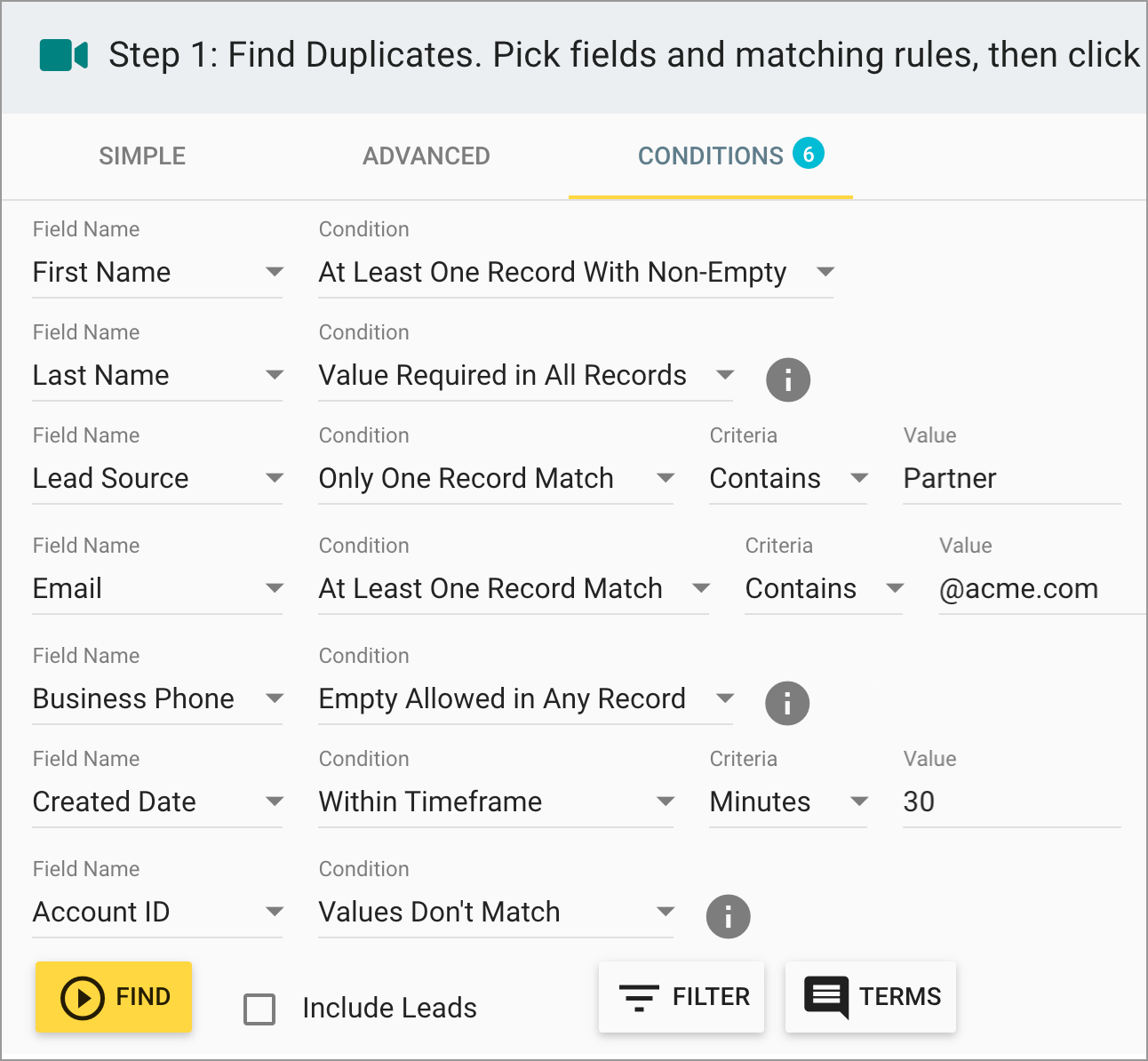The width and height of the screenshot is (1148, 1061).
Task: Open Contains criteria dropdown in Email row
Action: coord(824,588)
